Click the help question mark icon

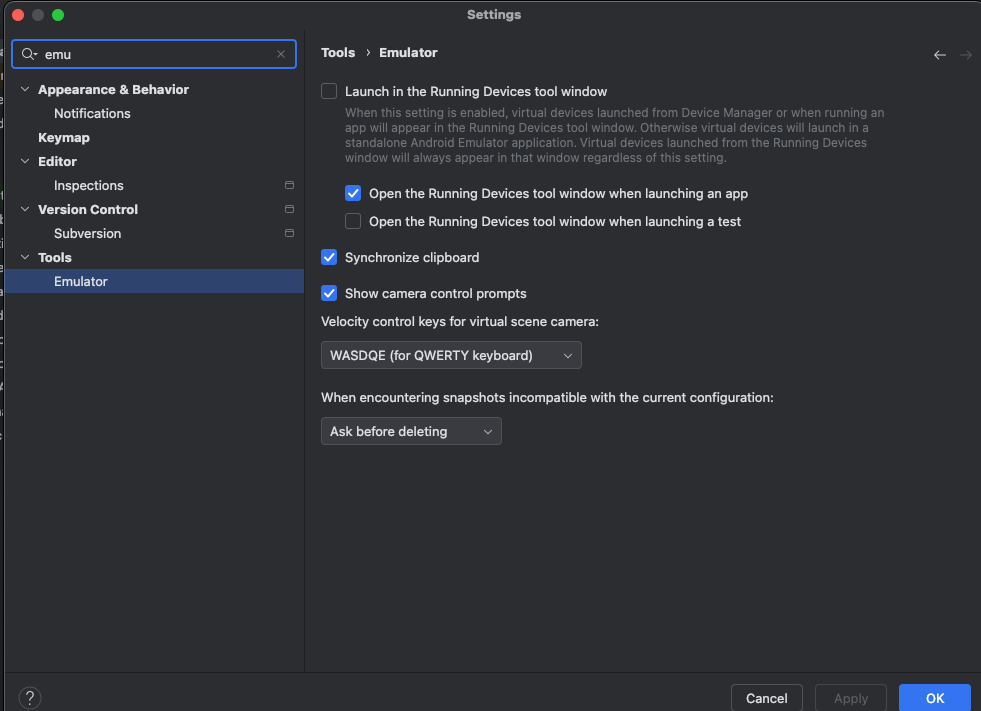coord(29,697)
